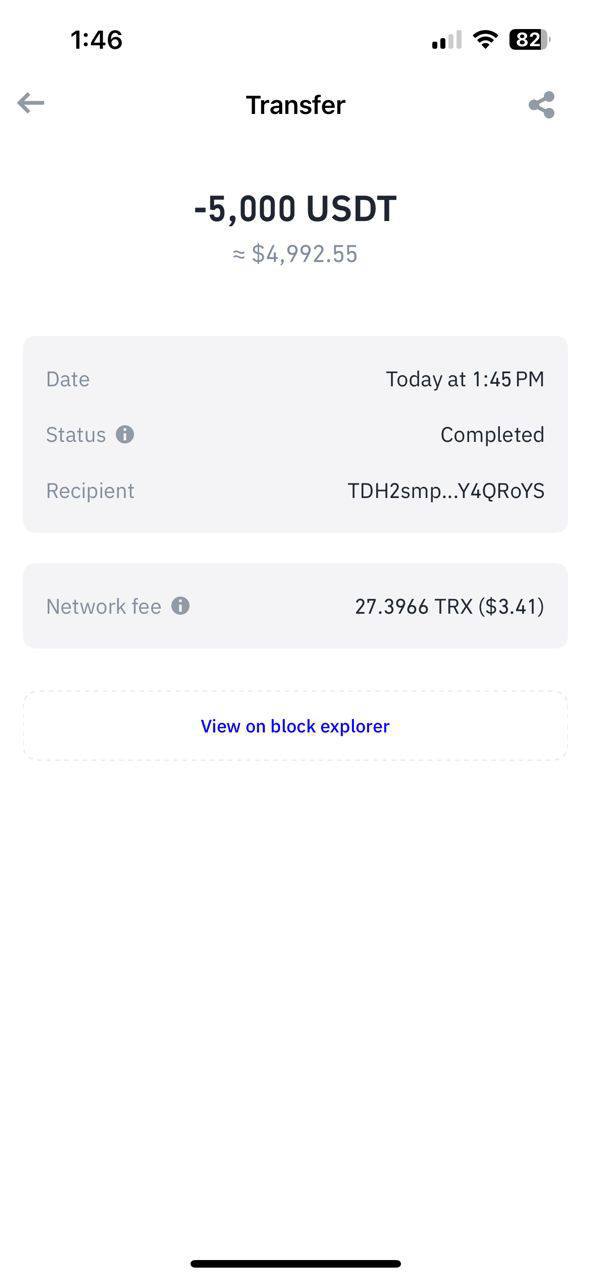Viewport: 591px width, 1280px height.
Task: Tap the Network fee info icon
Action: pos(180,606)
